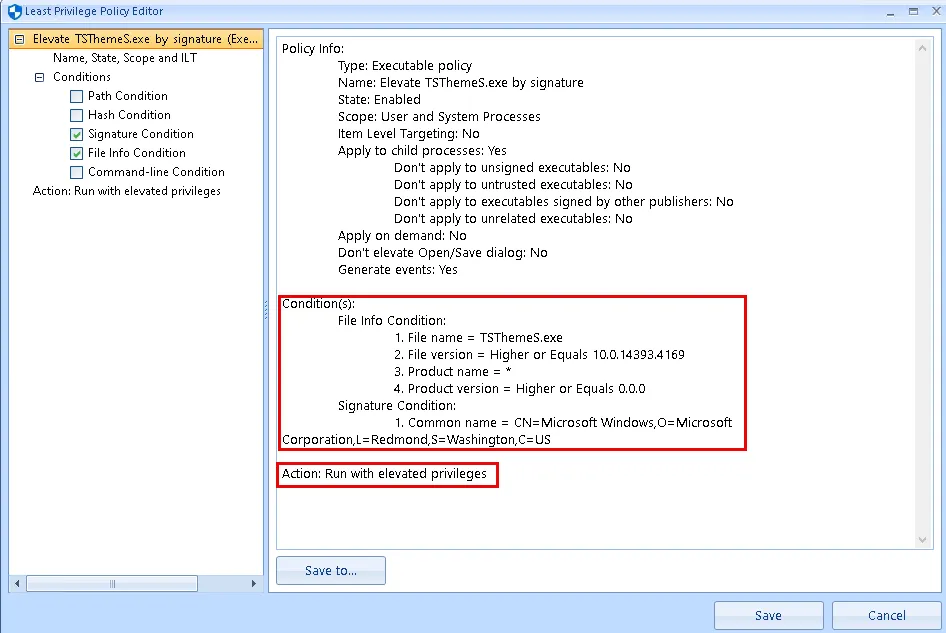946x633 pixels.
Task: Click the tree panel's left scroll arrow
Action: click(17, 583)
